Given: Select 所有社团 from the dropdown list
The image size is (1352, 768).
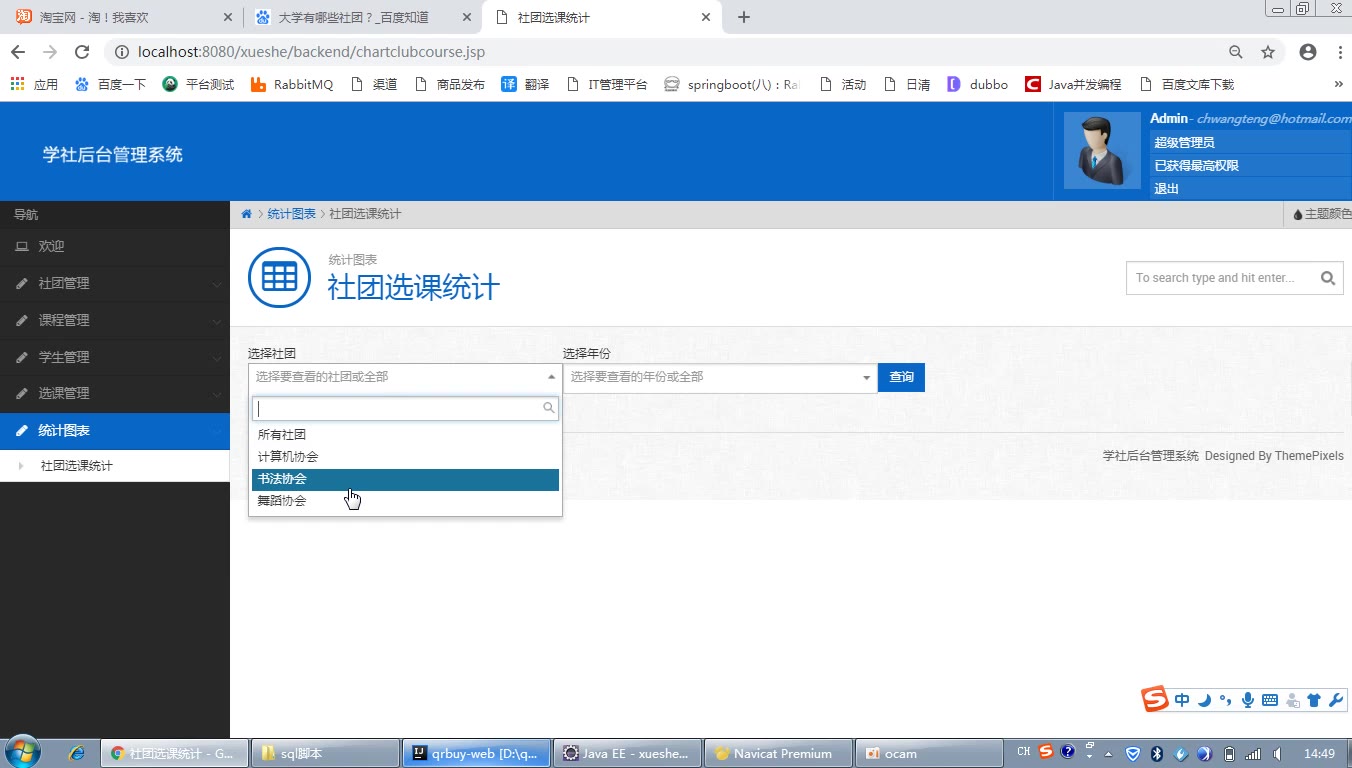Looking at the screenshot, I should [405, 435].
